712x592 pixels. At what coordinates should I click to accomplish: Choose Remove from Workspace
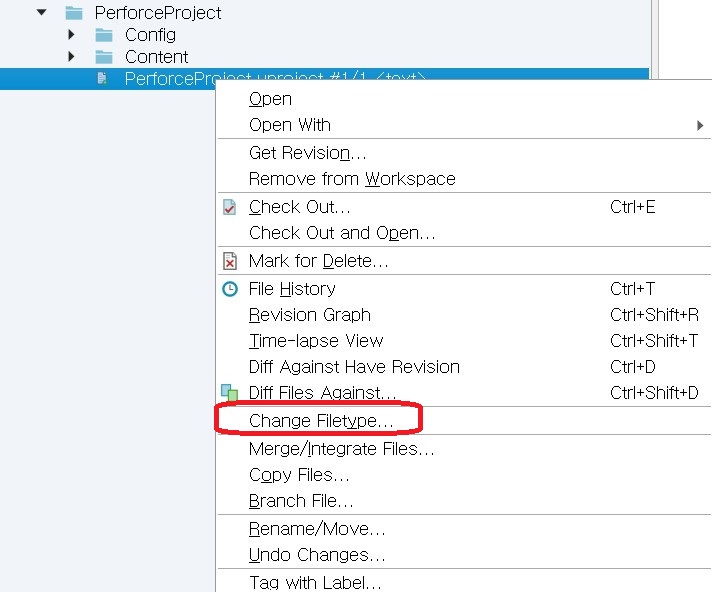[352, 179]
